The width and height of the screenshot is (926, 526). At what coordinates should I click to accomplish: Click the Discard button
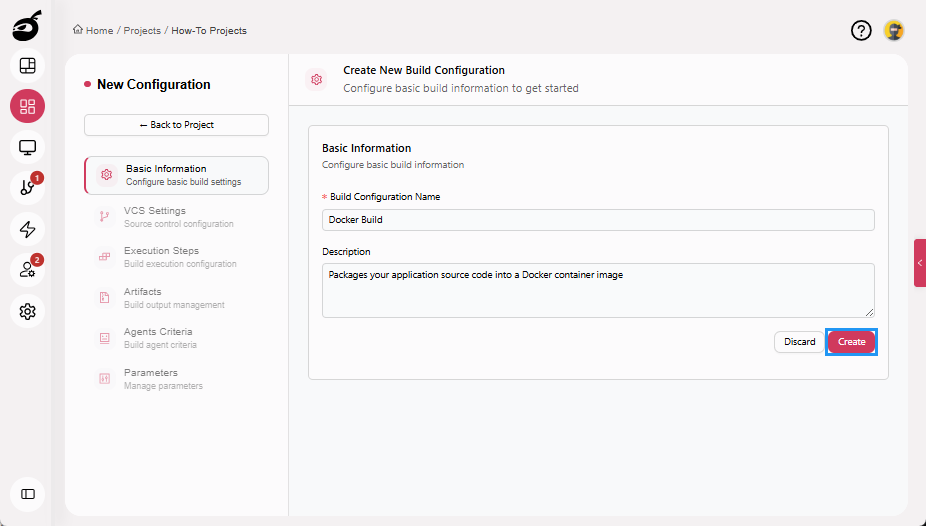(x=799, y=342)
